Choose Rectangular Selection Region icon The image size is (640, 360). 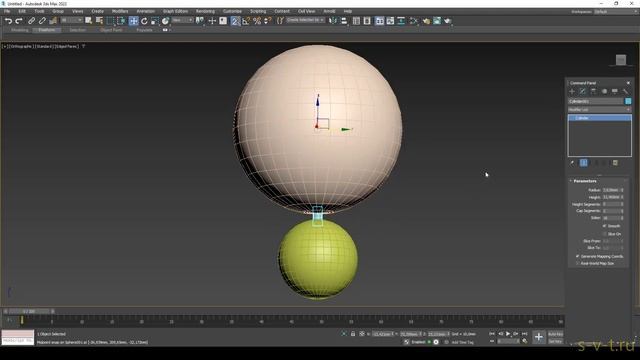click(x=111, y=21)
